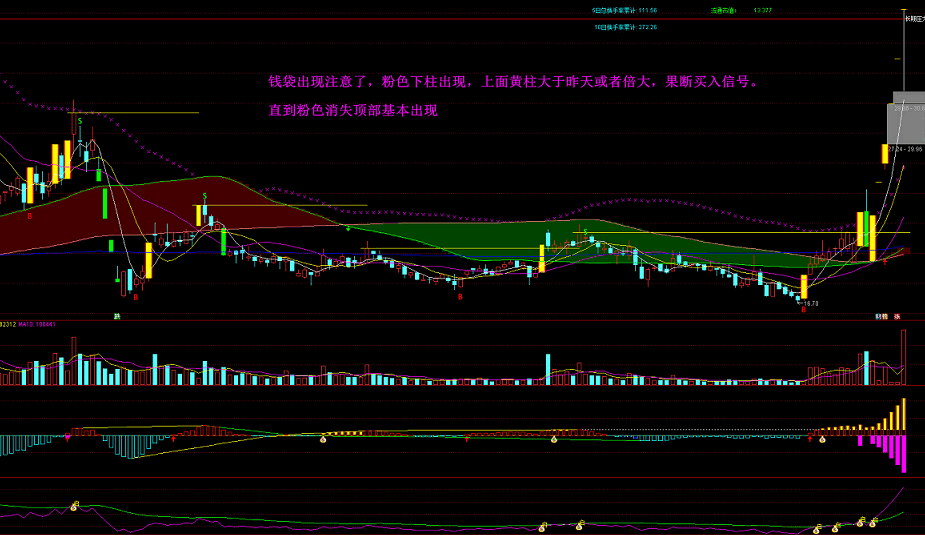Screen dimensions: 925x535
Task: Click the 16.70 low price label
Action: click(x=811, y=304)
